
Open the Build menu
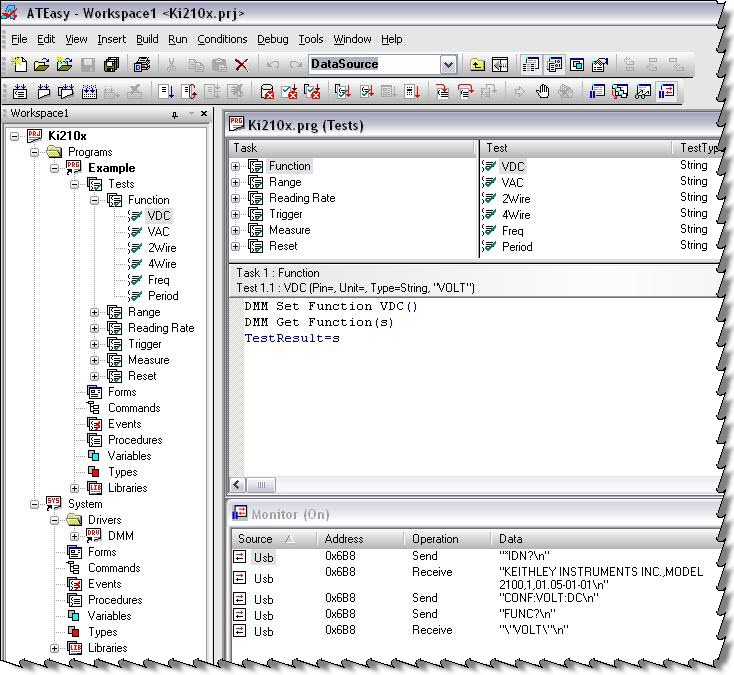pyautogui.click(x=147, y=39)
